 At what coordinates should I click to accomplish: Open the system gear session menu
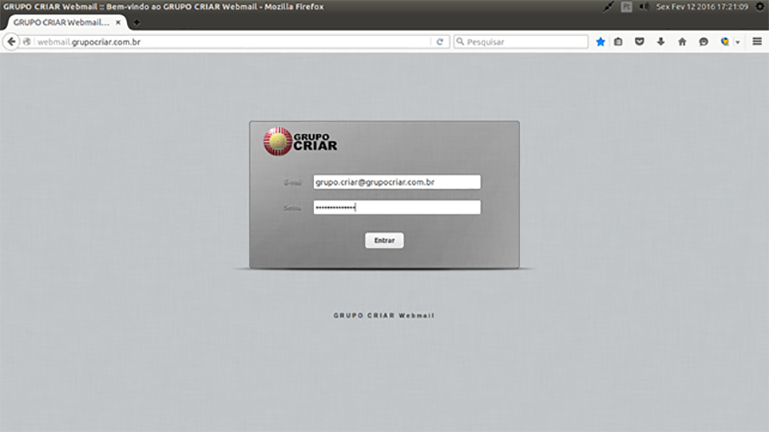[x=760, y=7]
